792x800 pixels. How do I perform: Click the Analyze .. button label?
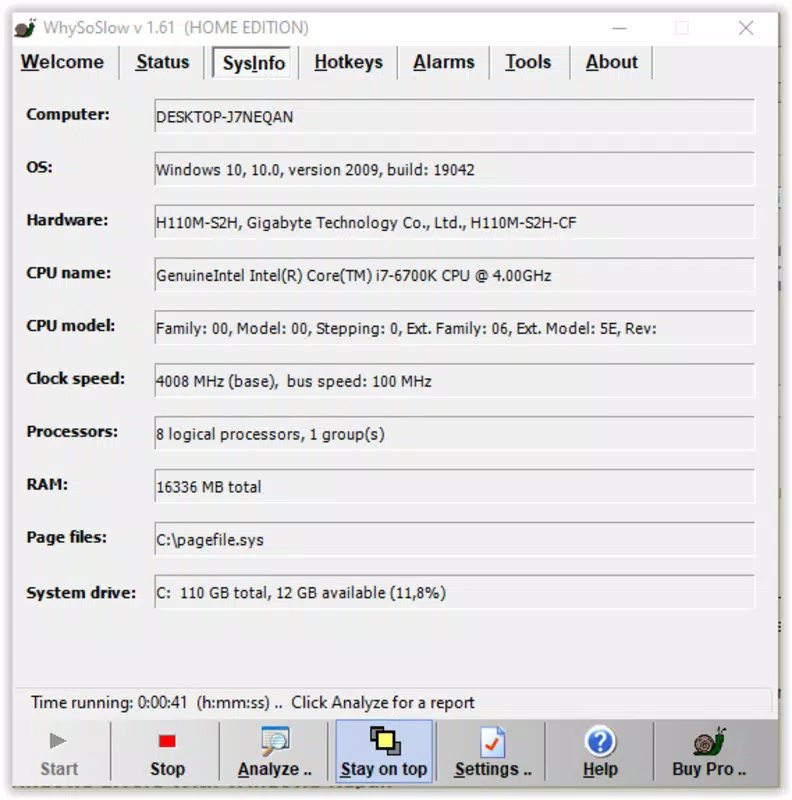point(275,769)
